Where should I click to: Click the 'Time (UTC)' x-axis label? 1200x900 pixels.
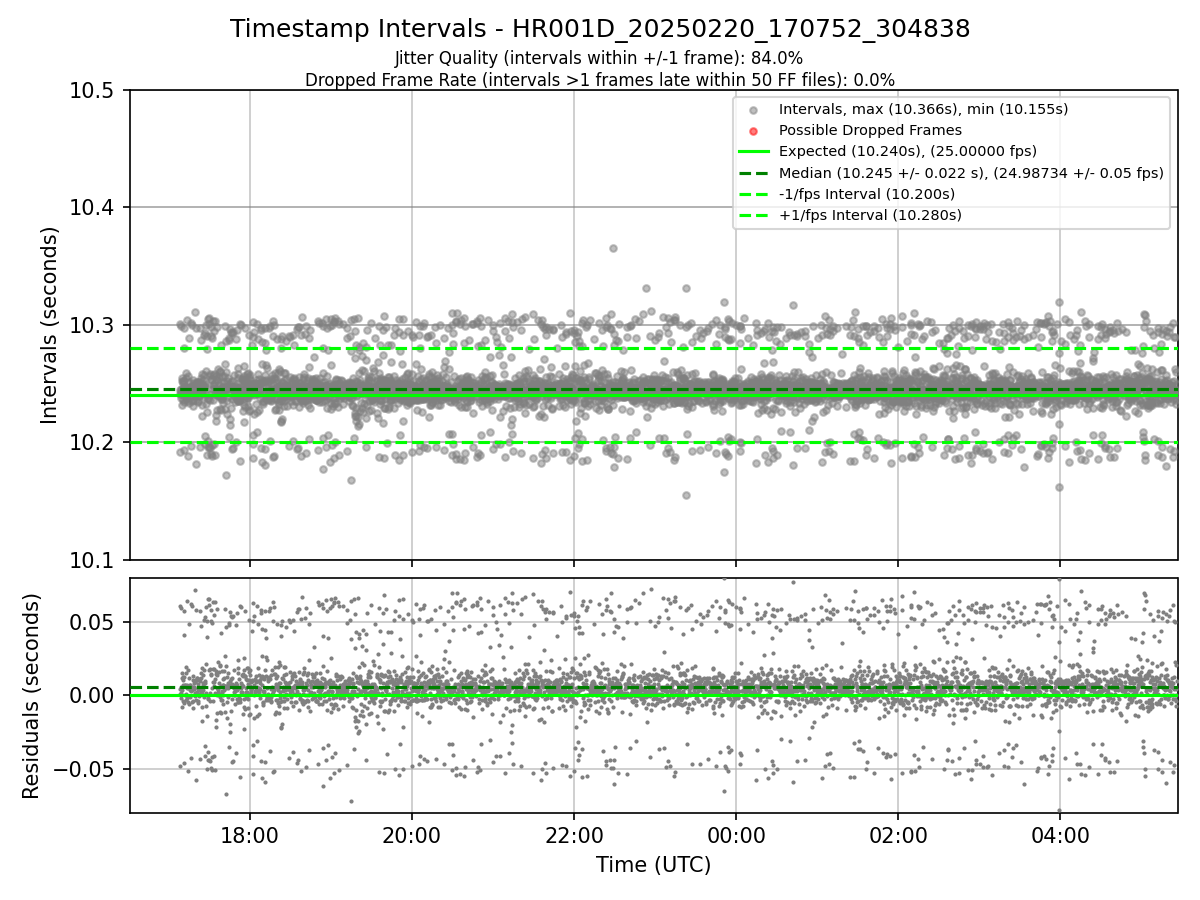coord(653,865)
